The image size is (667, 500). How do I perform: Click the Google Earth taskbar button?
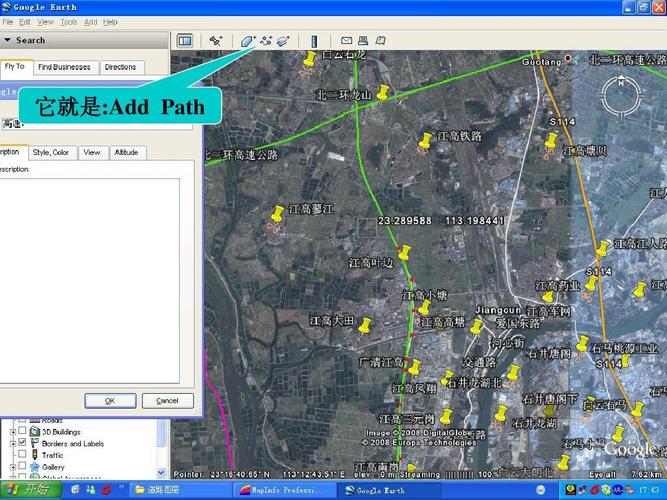388,490
